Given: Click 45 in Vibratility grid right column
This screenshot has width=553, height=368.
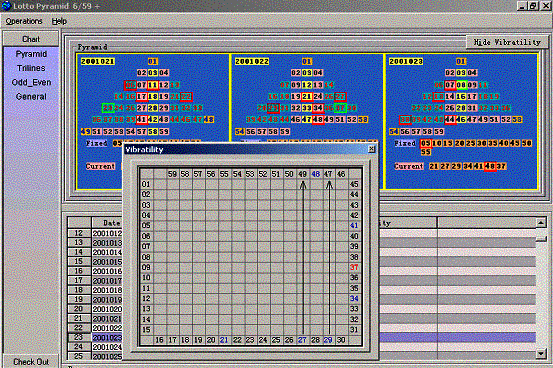Looking at the screenshot, I should [354, 184].
